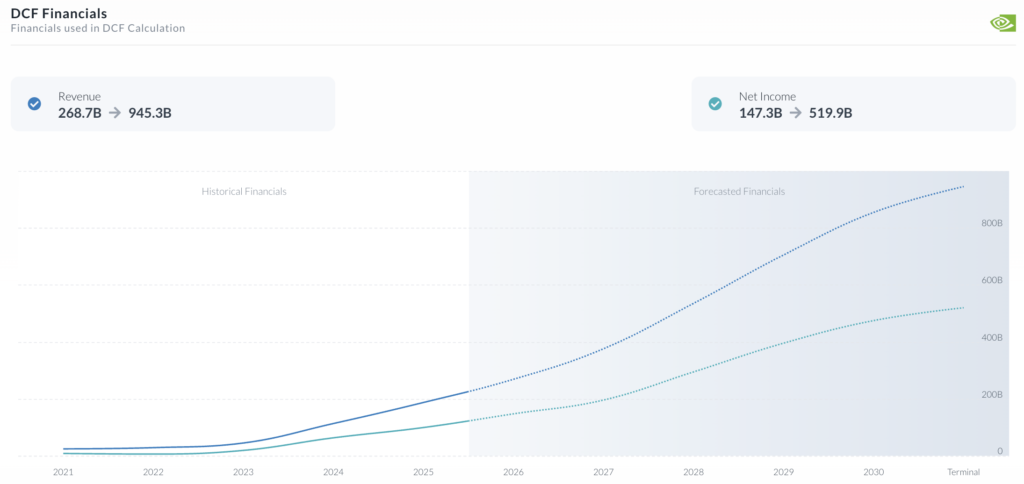Click the 2025 x-axis label

tap(423, 471)
